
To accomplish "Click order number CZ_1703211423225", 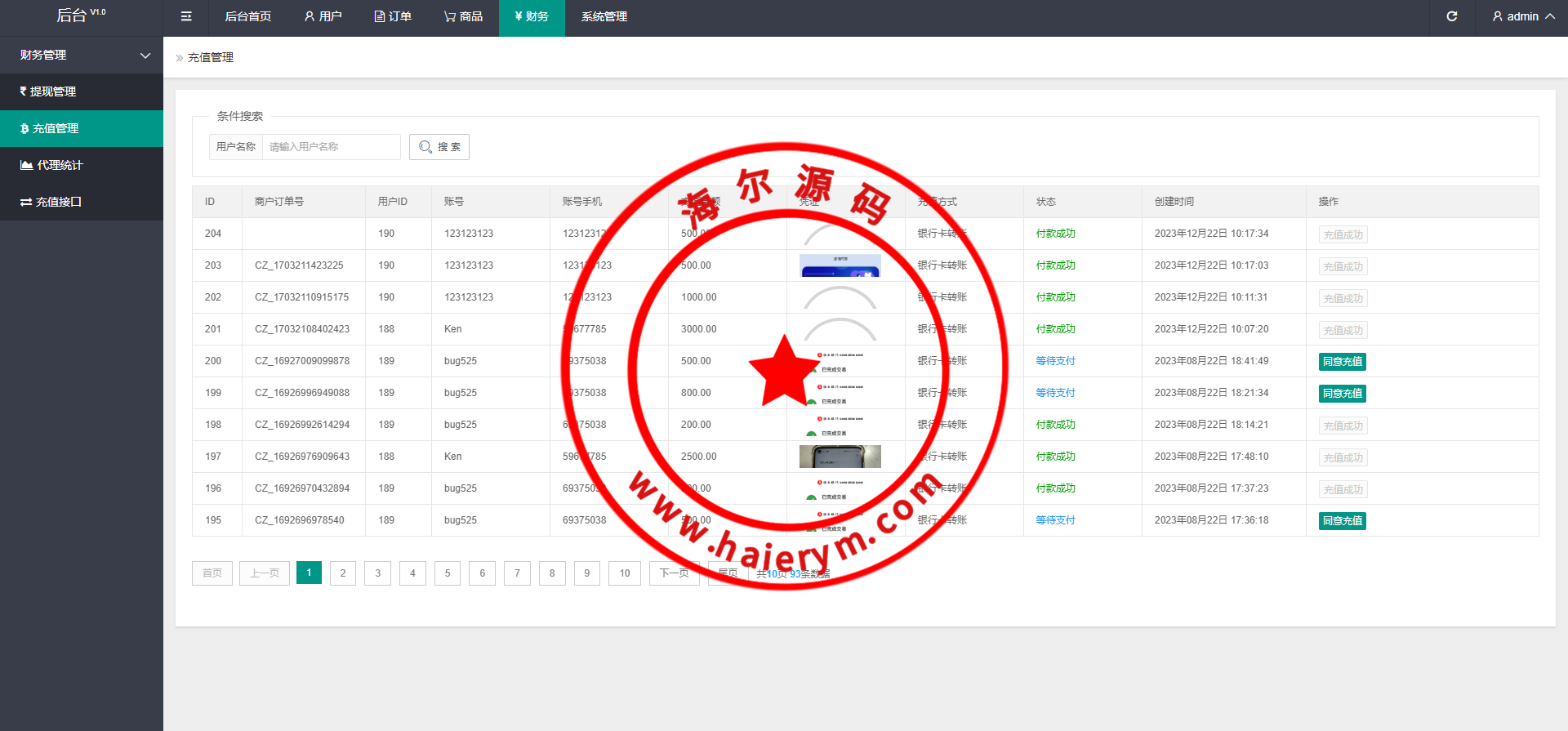I will (299, 265).
